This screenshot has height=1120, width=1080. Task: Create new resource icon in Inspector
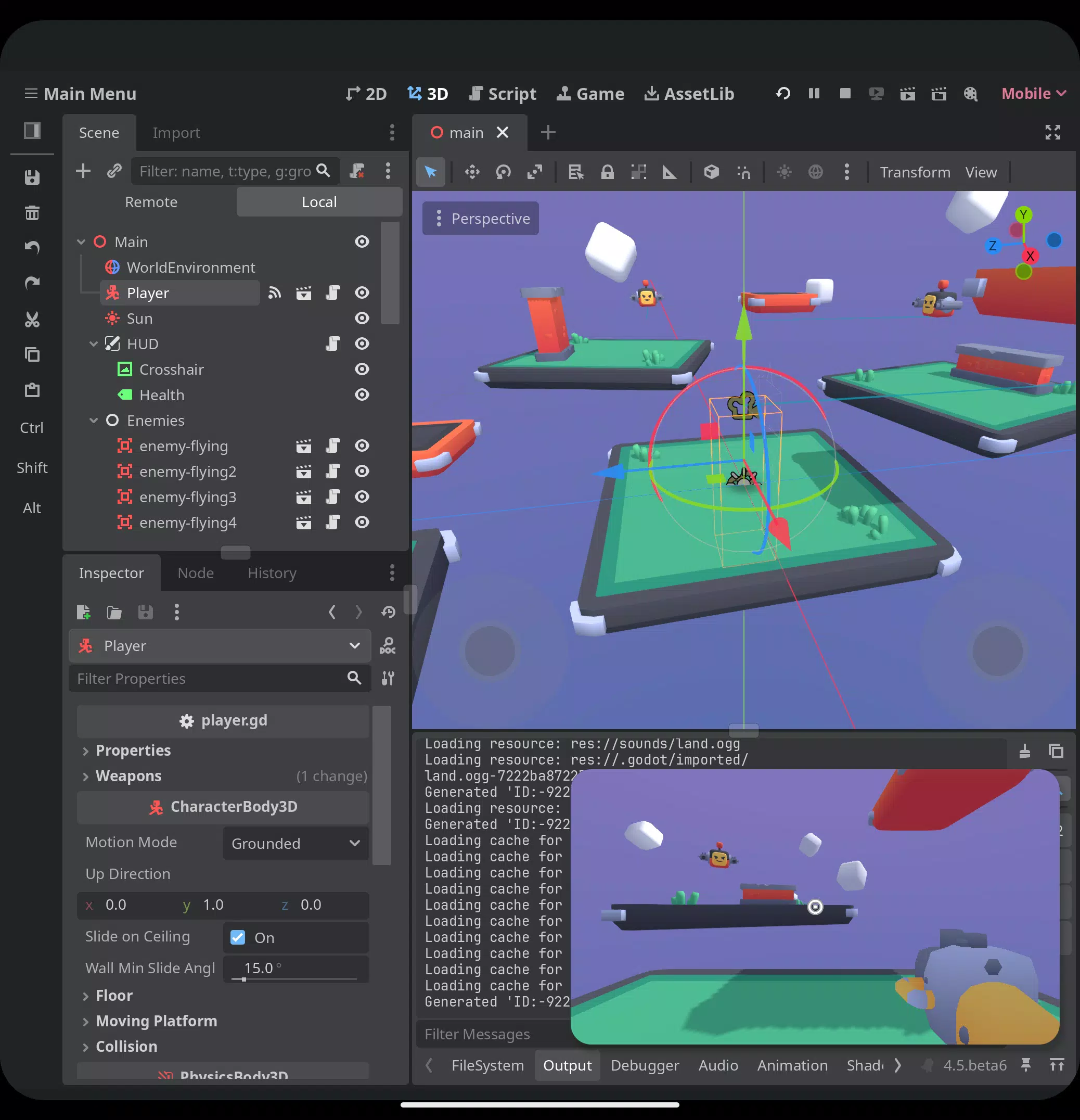coord(83,612)
